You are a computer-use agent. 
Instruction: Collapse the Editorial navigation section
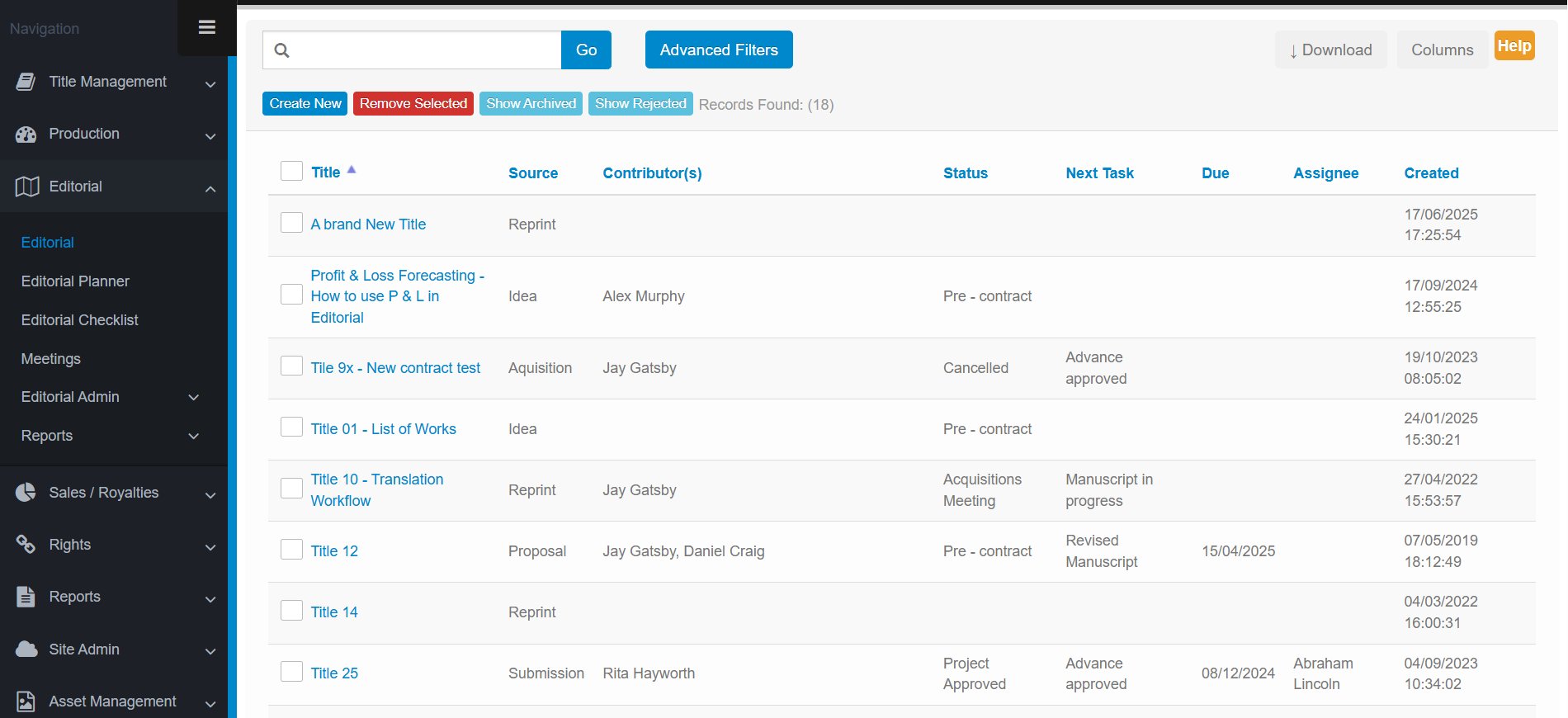[210, 188]
